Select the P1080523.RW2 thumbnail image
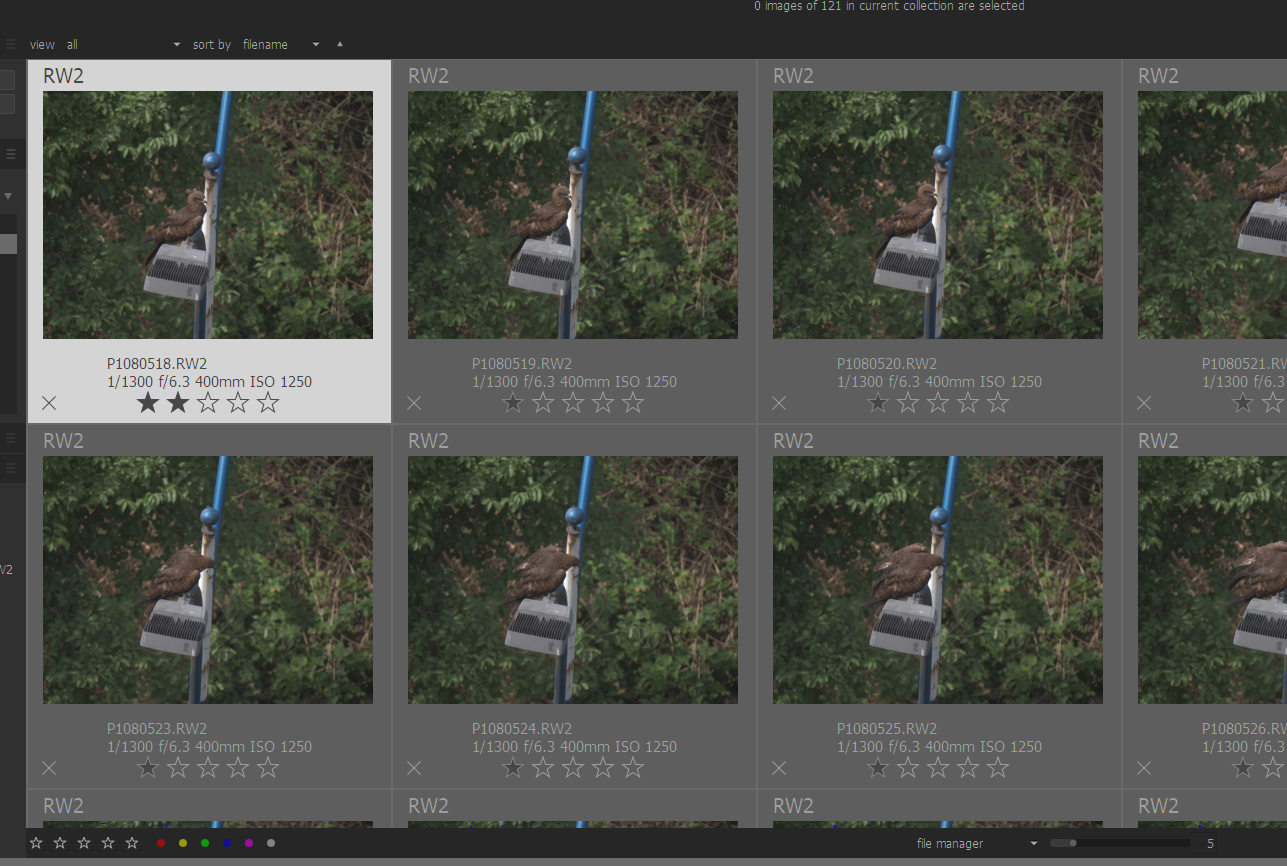This screenshot has width=1287, height=866. click(x=208, y=580)
